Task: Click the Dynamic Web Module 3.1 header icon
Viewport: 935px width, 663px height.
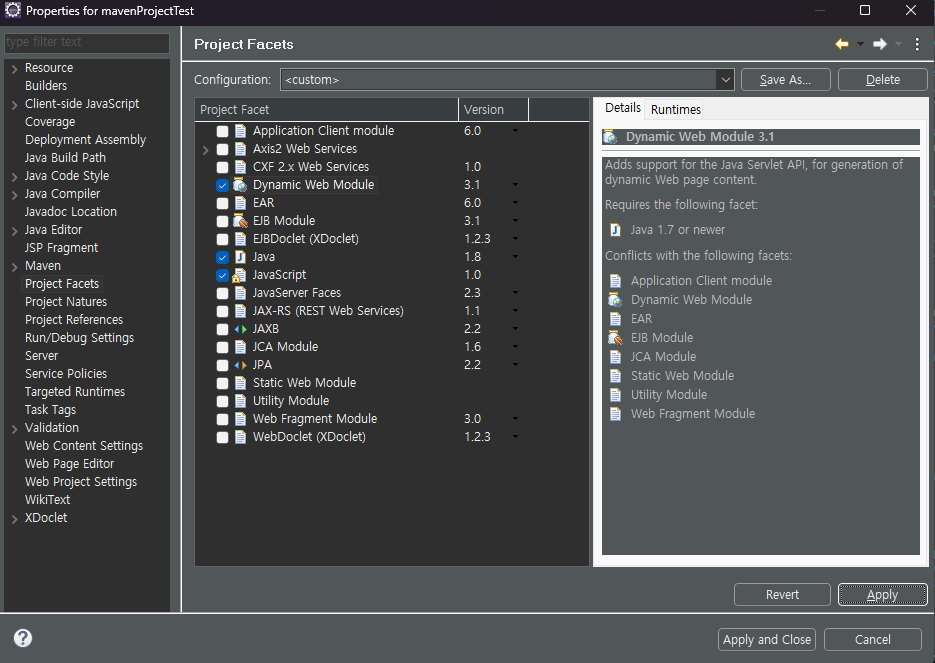Action: point(610,137)
